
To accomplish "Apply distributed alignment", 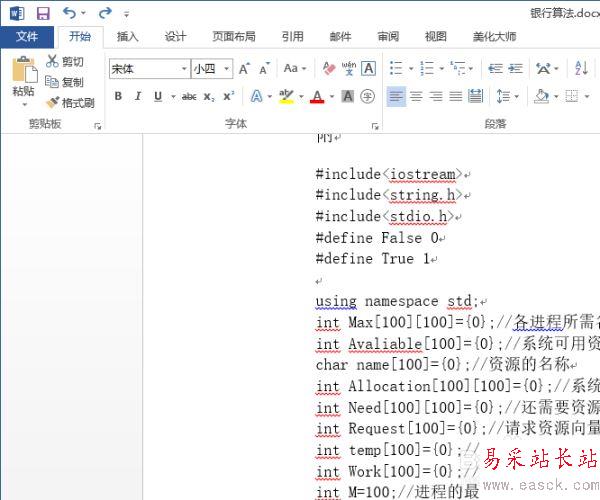I will [476, 96].
